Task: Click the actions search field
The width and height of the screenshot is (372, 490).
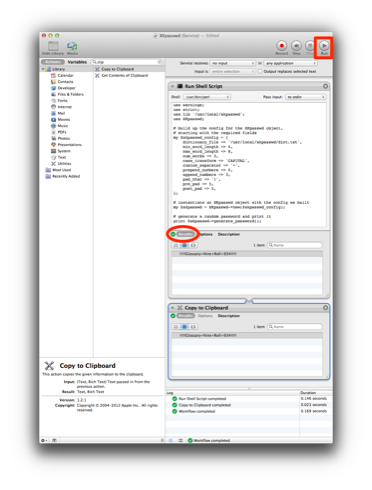Action: (127, 62)
